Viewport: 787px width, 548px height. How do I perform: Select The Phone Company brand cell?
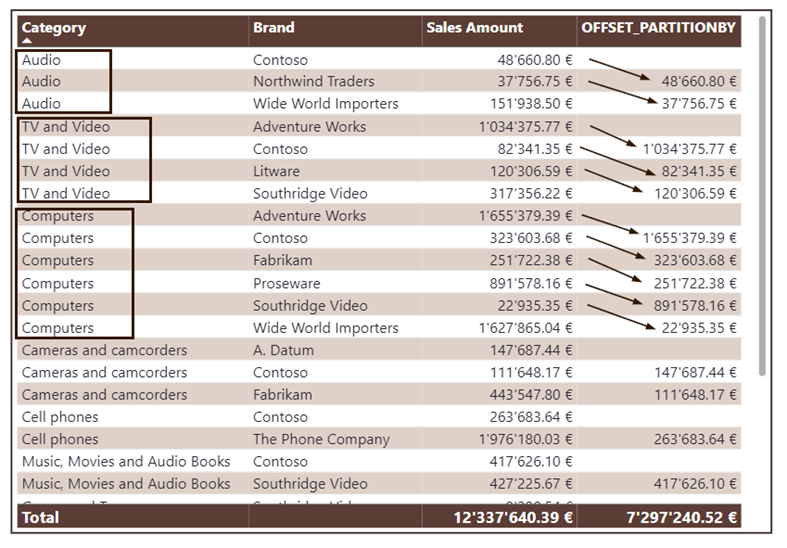click(x=321, y=440)
